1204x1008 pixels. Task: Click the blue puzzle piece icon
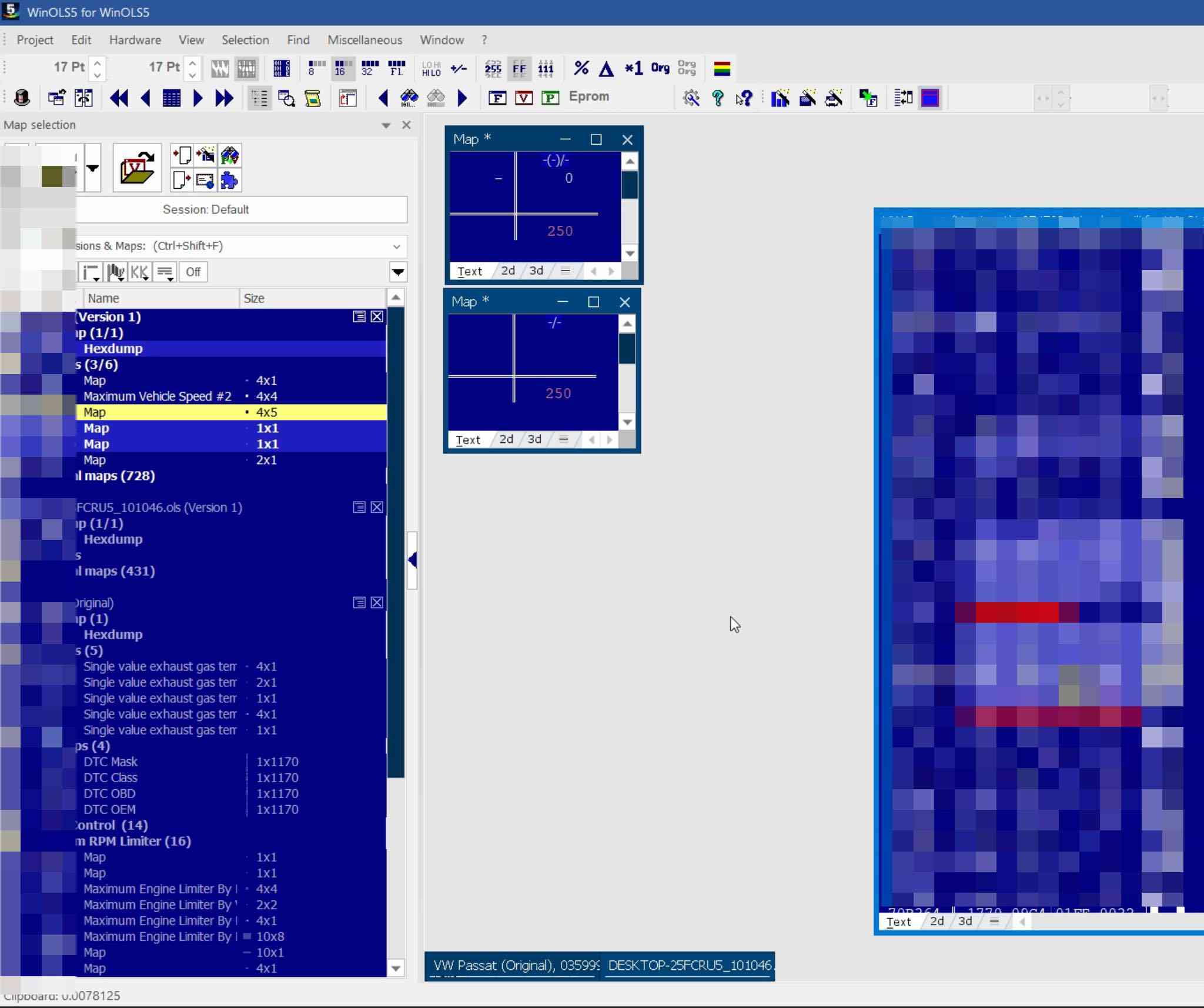[229, 180]
